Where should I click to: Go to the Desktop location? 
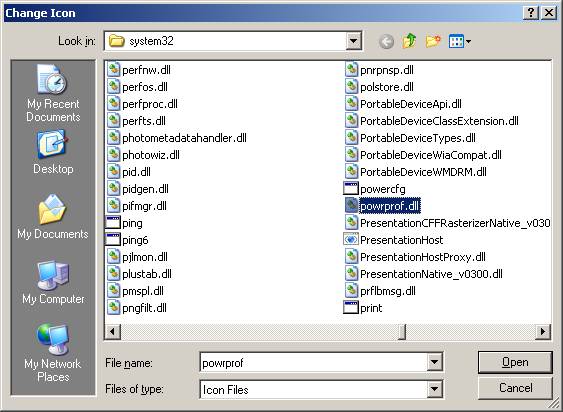[53, 152]
